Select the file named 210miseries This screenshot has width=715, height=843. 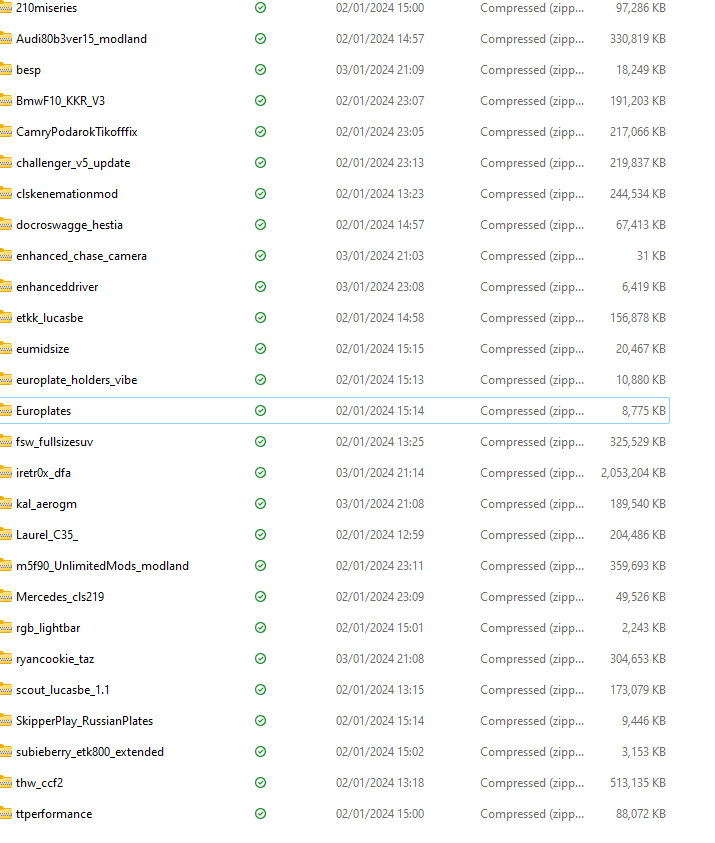pyautogui.click(x=46, y=8)
